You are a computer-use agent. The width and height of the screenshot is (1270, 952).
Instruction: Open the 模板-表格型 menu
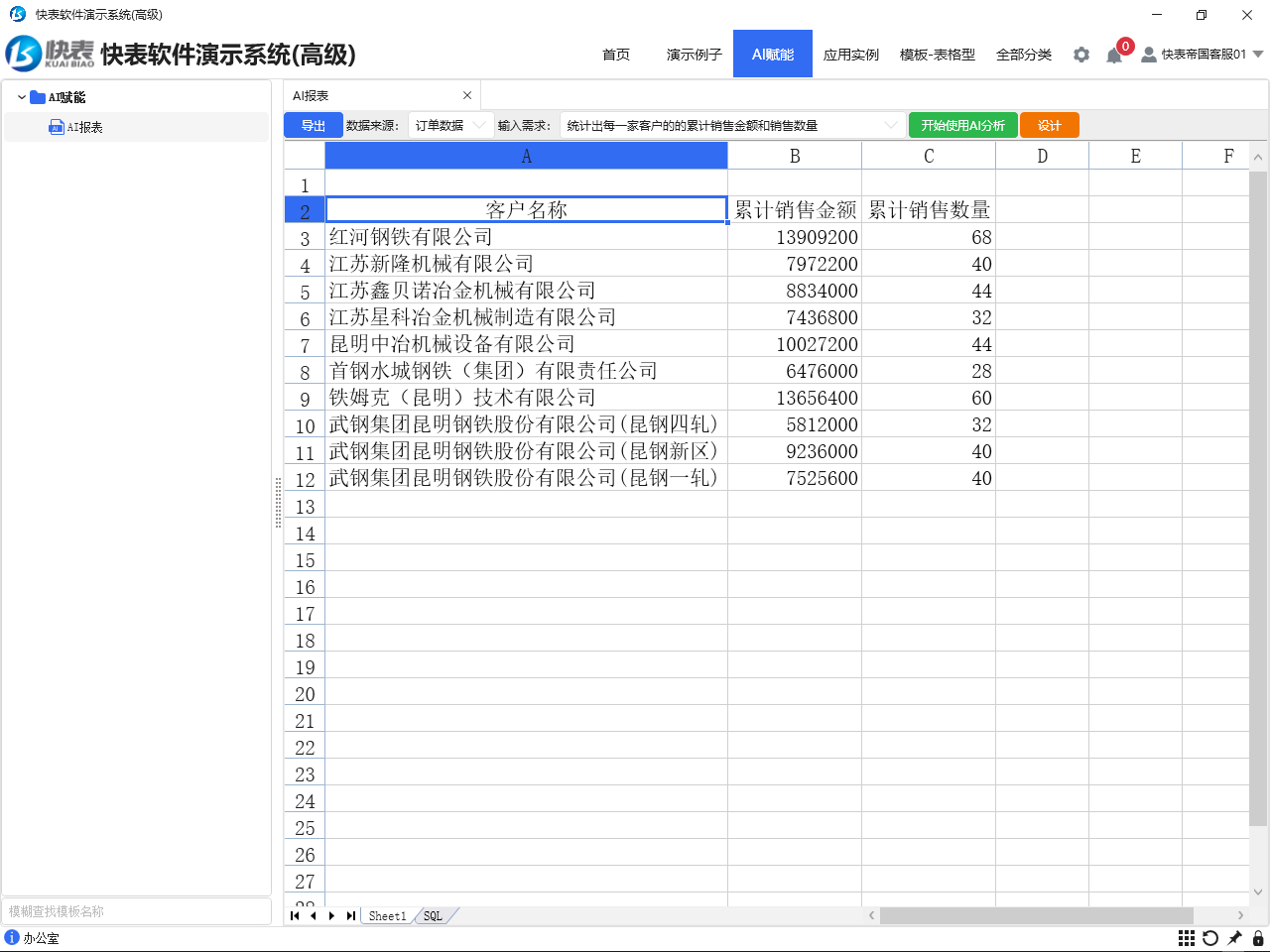pyautogui.click(x=938, y=55)
